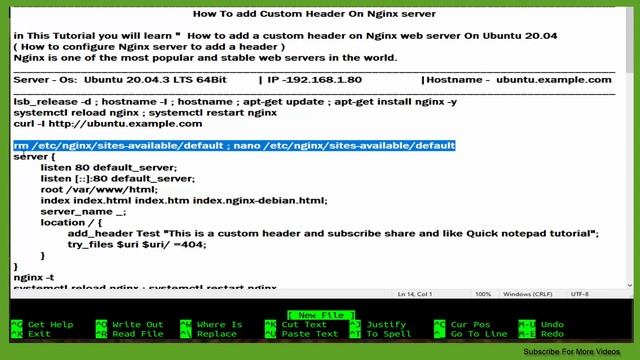Viewport: 640px width, 360px height.
Task: Click the Go To Line shortcut
Action: click(x=471, y=334)
